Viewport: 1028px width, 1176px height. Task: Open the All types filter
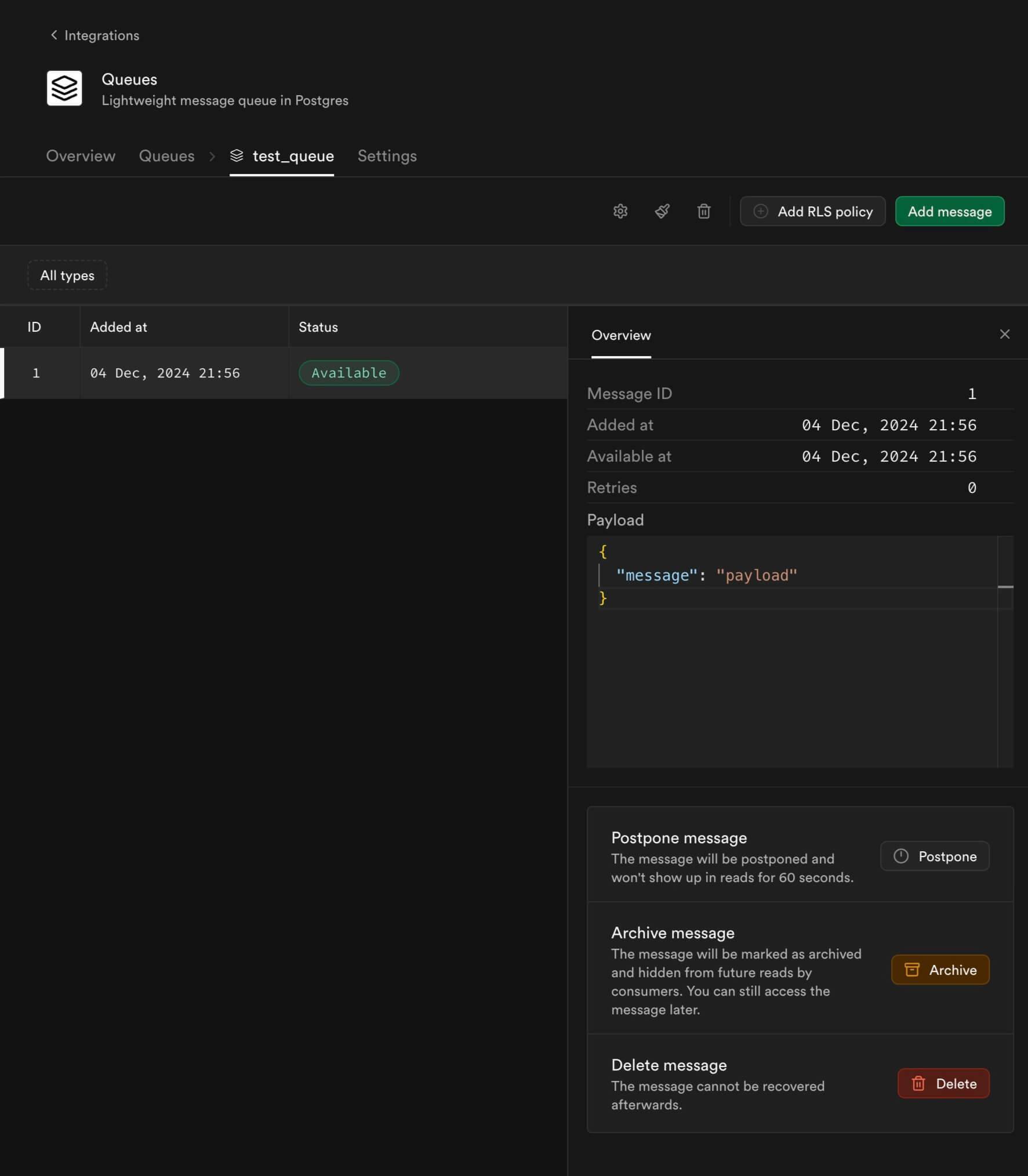[x=67, y=275]
